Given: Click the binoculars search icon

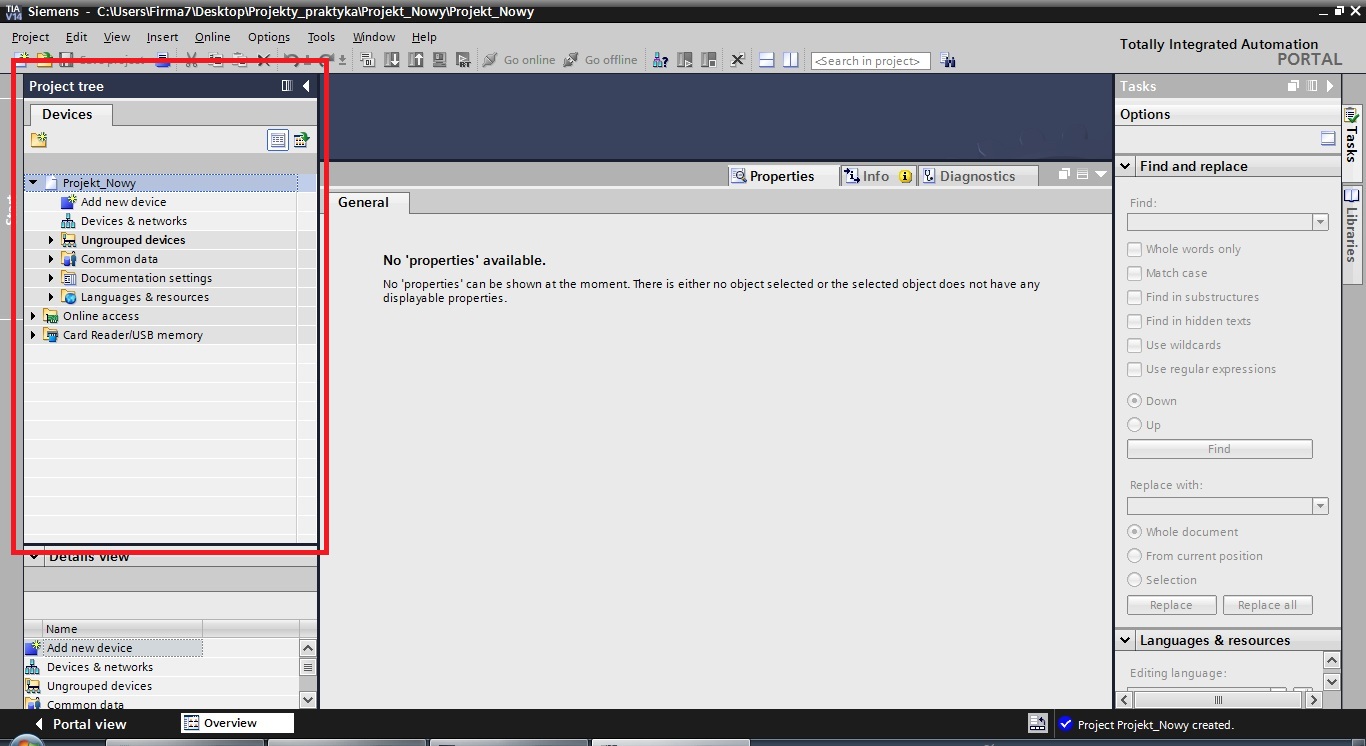Looking at the screenshot, I should point(948,61).
